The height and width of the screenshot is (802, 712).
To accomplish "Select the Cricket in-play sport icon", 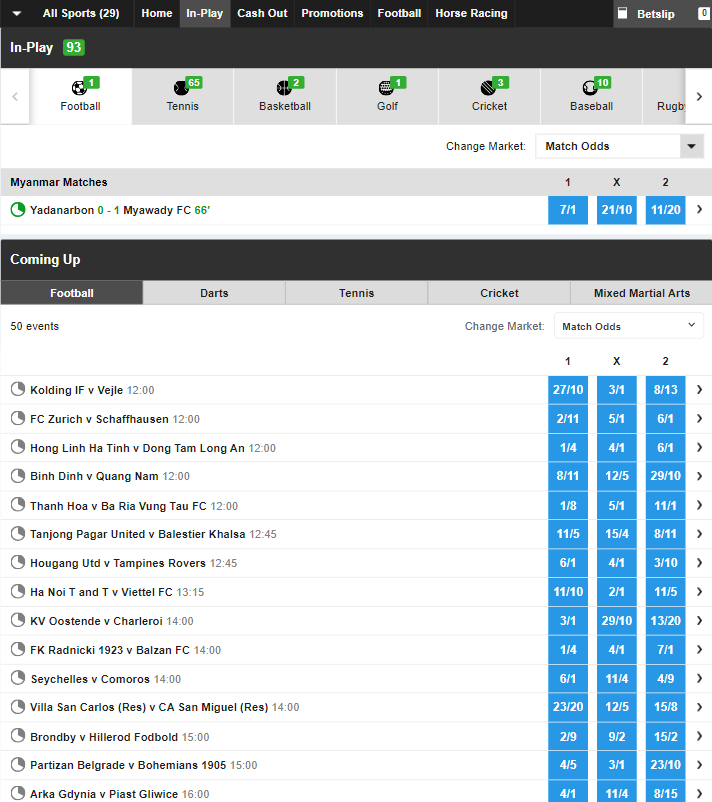I will click(x=488, y=88).
